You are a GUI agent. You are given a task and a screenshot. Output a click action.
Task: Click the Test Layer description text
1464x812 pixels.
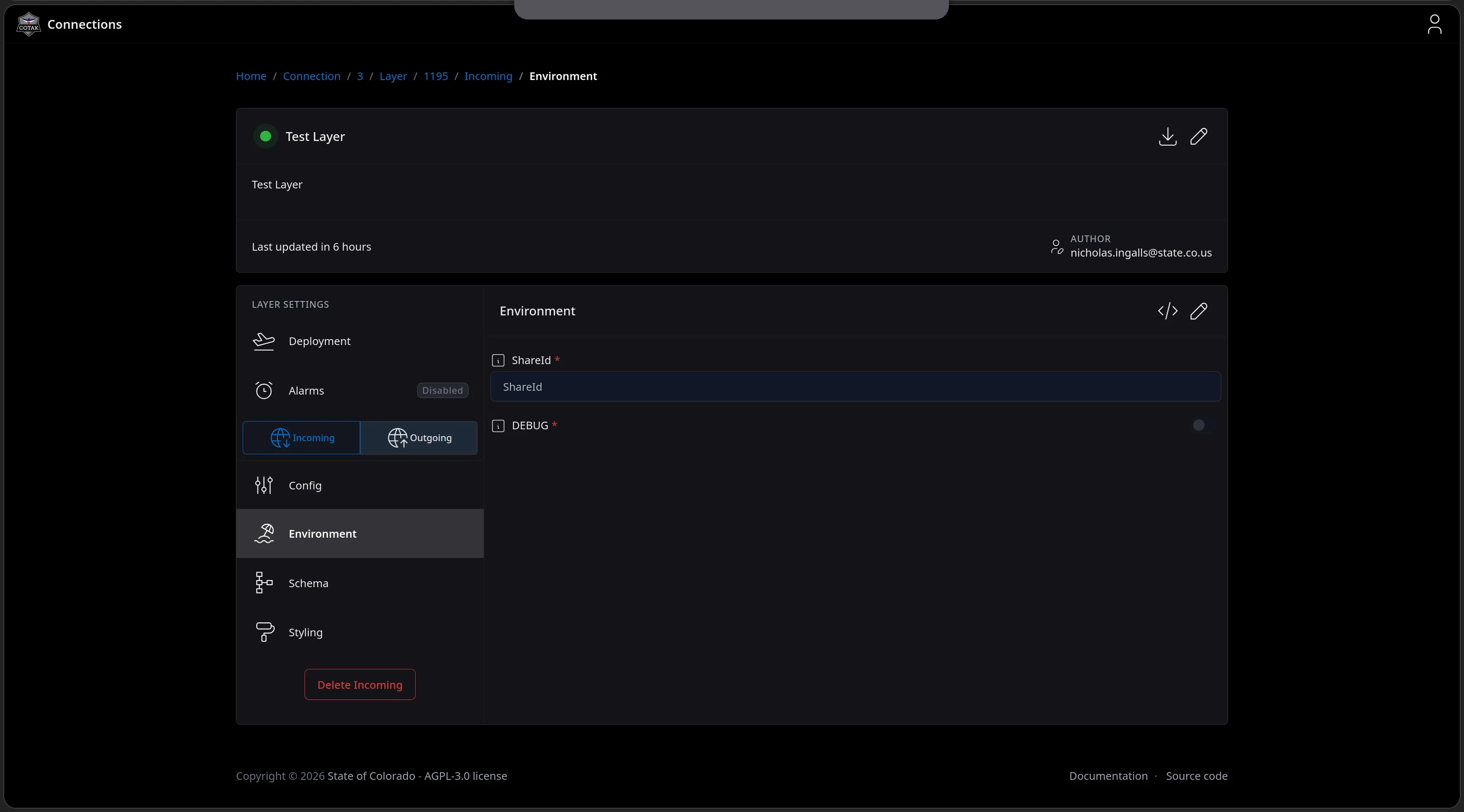click(x=277, y=185)
